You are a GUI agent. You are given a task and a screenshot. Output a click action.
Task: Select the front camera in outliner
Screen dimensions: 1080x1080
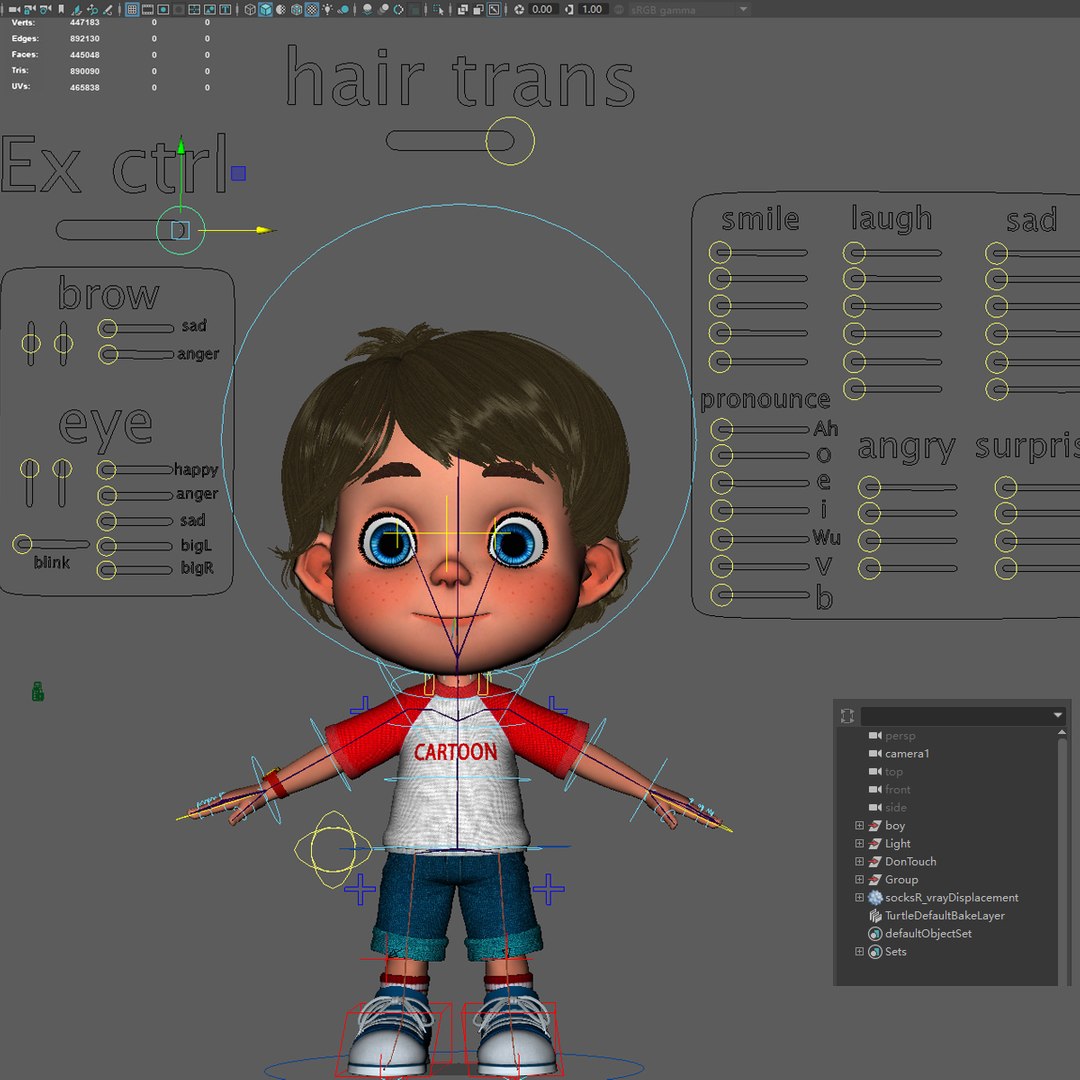point(897,789)
